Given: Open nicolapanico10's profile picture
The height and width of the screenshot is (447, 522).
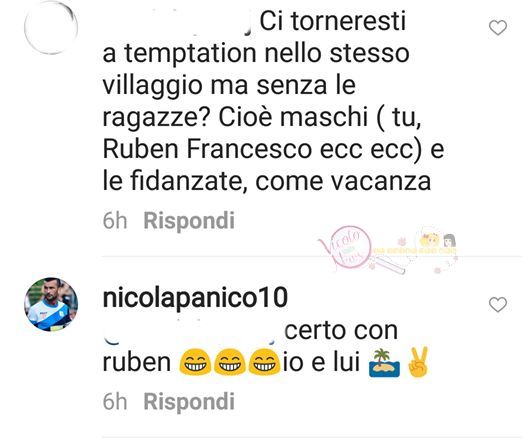Looking at the screenshot, I should coord(51,304).
